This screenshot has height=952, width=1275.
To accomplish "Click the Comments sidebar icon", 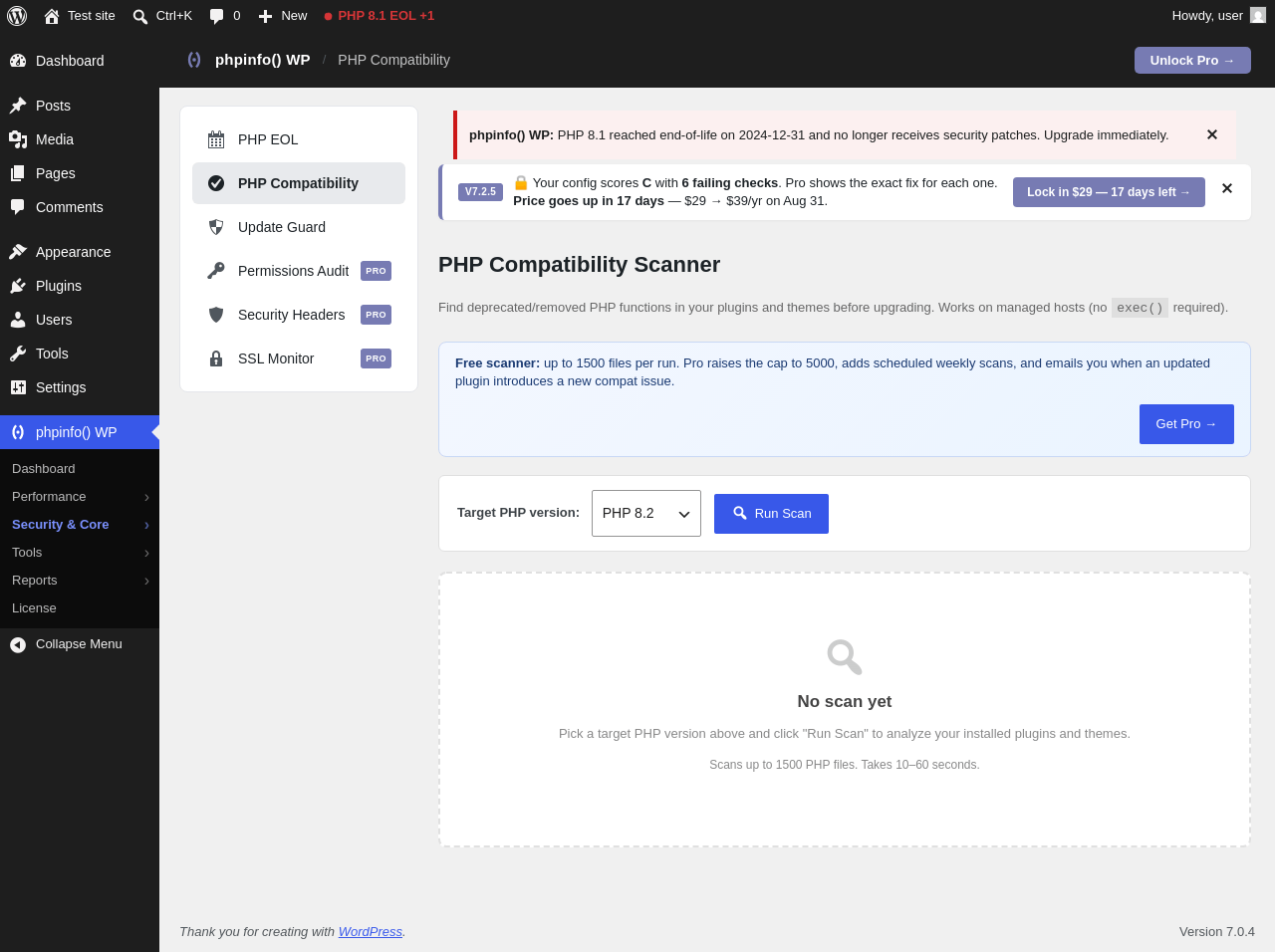I will tap(18, 207).
